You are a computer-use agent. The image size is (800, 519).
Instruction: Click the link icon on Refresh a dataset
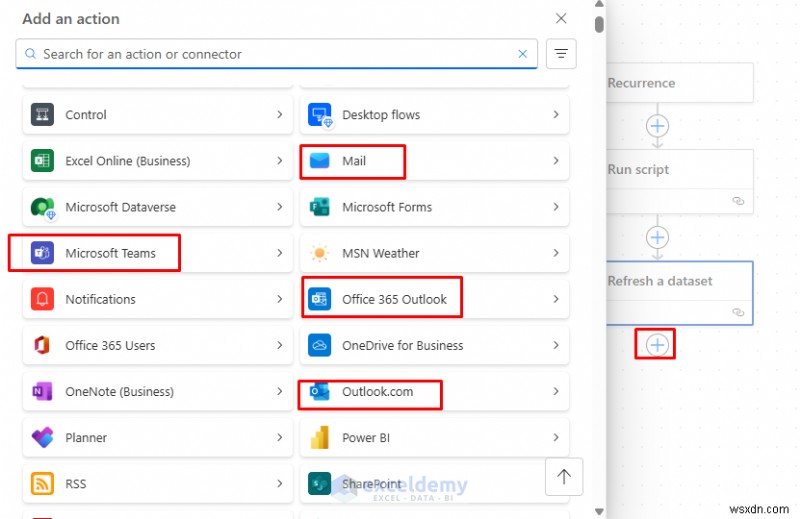pyautogui.click(x=738, y=312)
